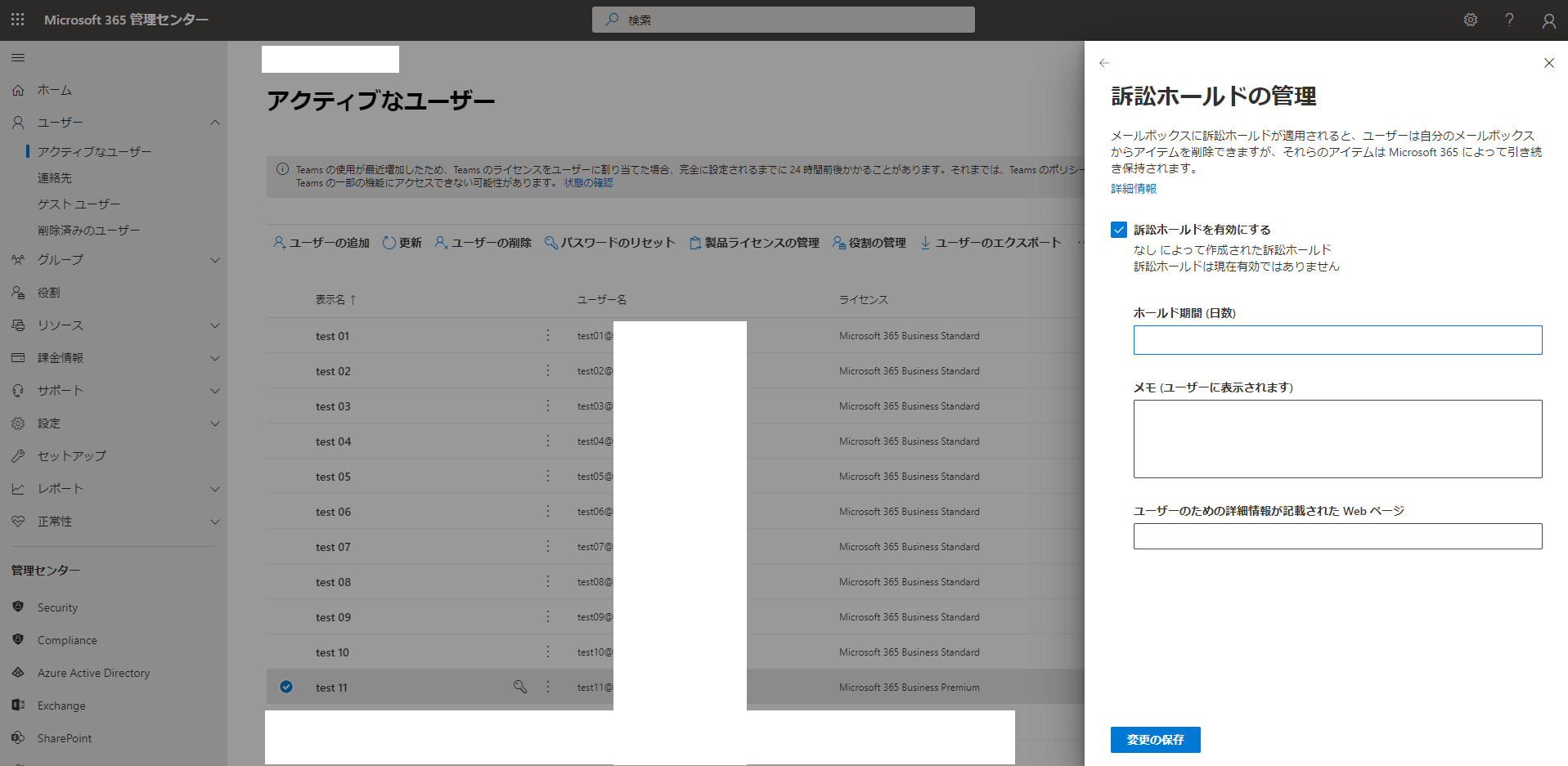Click the ホーム house icon

tap(18, 90)
